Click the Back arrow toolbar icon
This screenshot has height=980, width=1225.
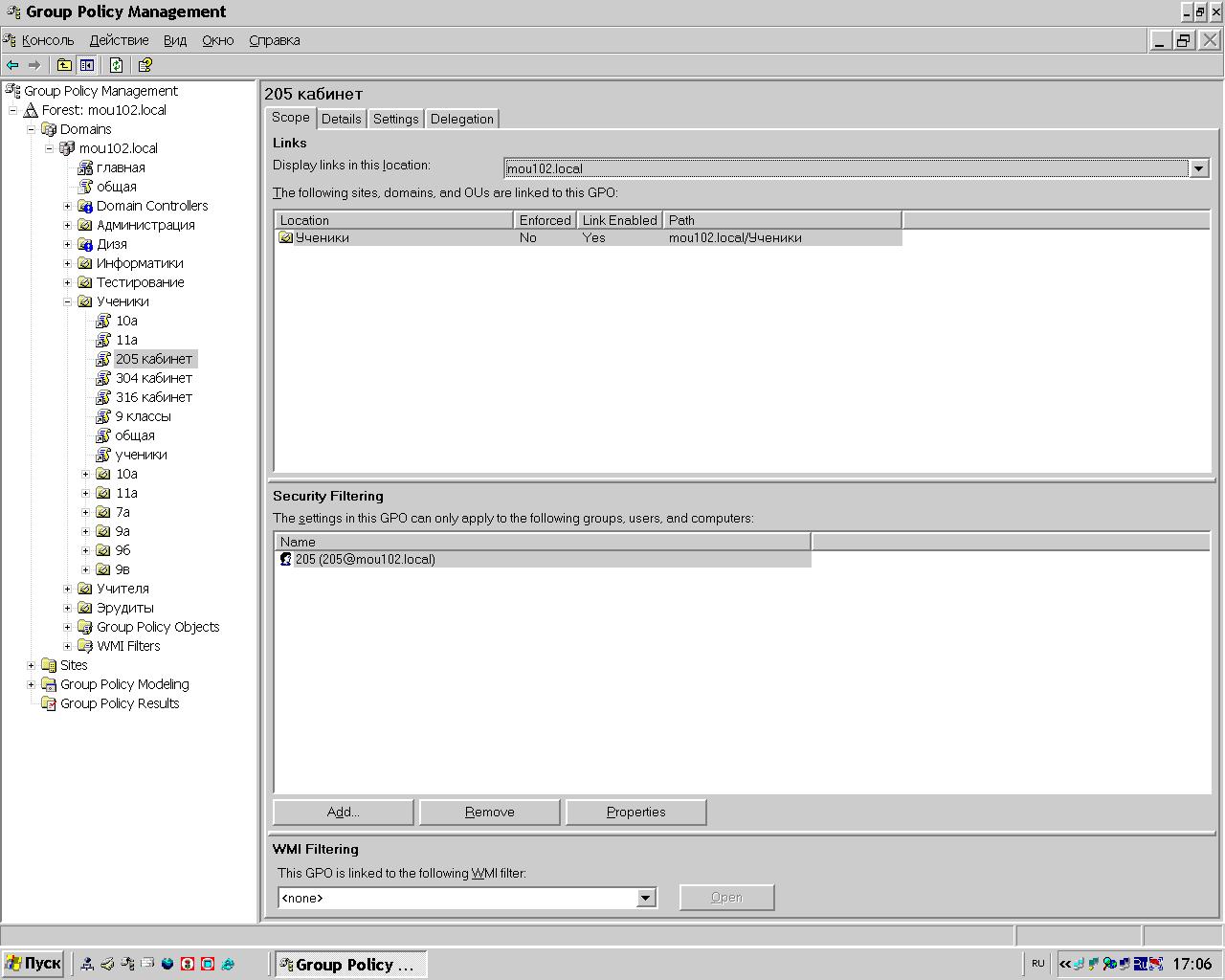point(12,65)
